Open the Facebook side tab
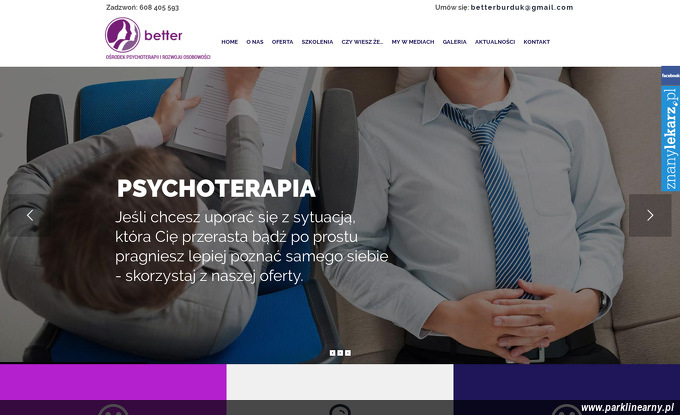 (670, 75)
